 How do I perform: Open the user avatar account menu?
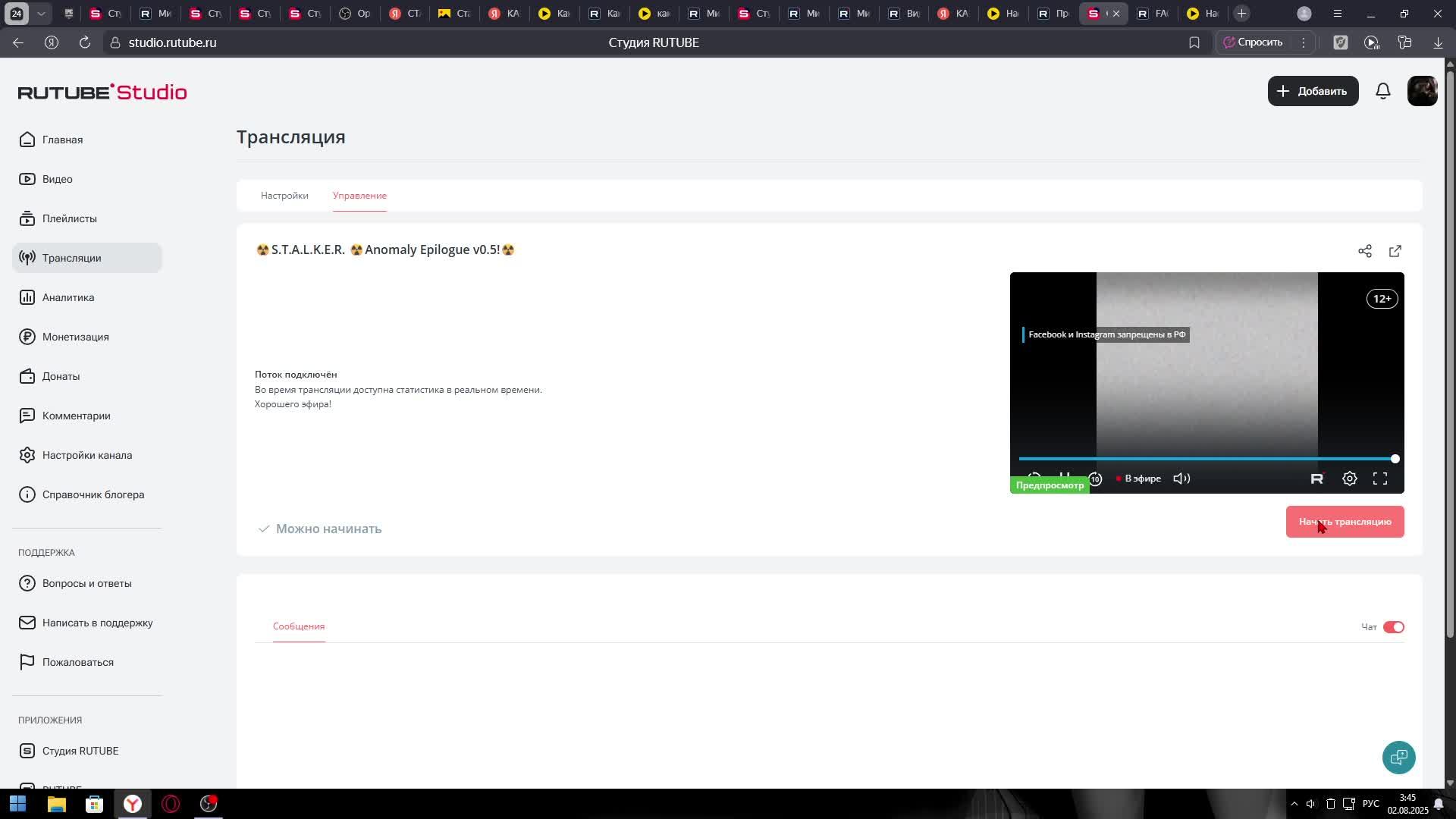(1422, 91)
